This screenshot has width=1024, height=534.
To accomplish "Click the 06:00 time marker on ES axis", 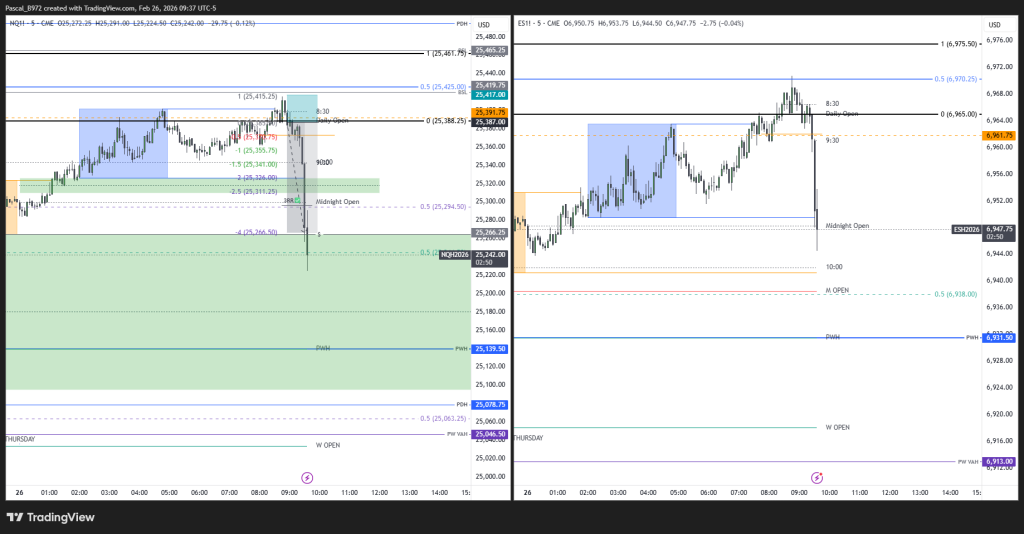I will [x=708, y=493].
